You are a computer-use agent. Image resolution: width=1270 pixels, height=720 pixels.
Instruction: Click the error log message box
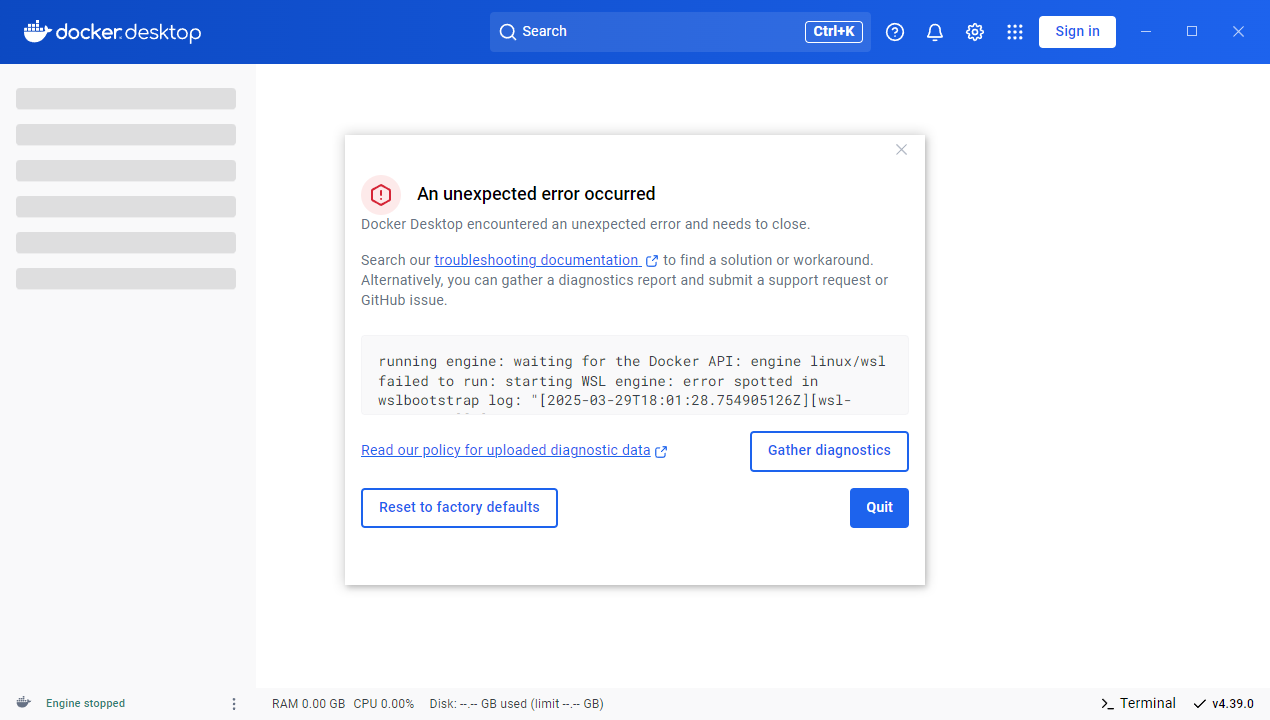tap(635, 375)
